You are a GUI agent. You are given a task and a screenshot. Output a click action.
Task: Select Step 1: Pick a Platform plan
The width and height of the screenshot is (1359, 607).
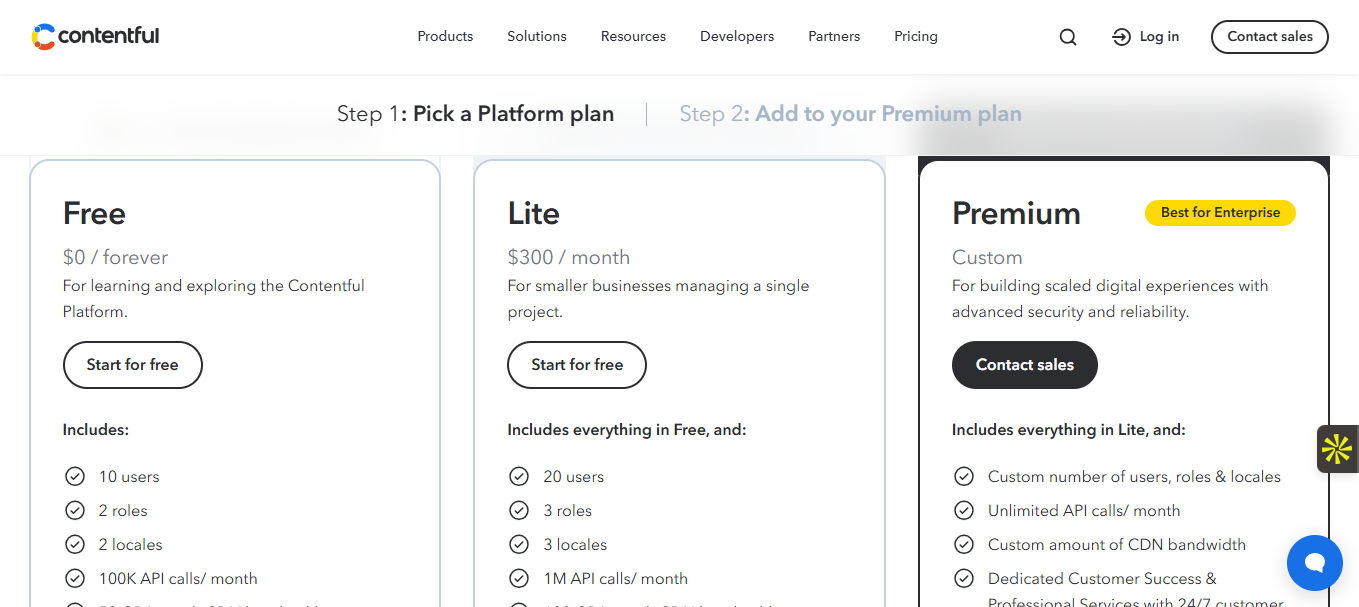(x=475, y=114)
